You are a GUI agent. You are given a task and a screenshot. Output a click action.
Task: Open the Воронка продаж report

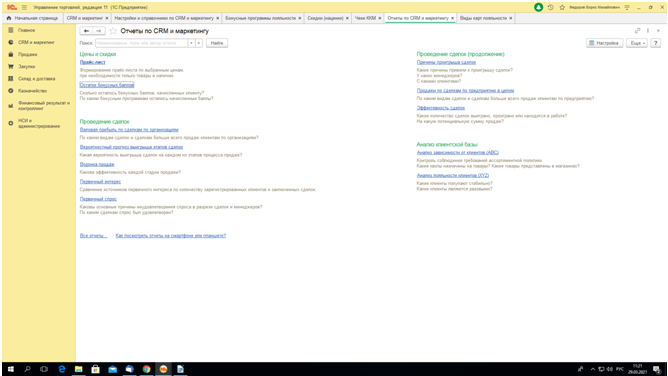pos(97,164)
